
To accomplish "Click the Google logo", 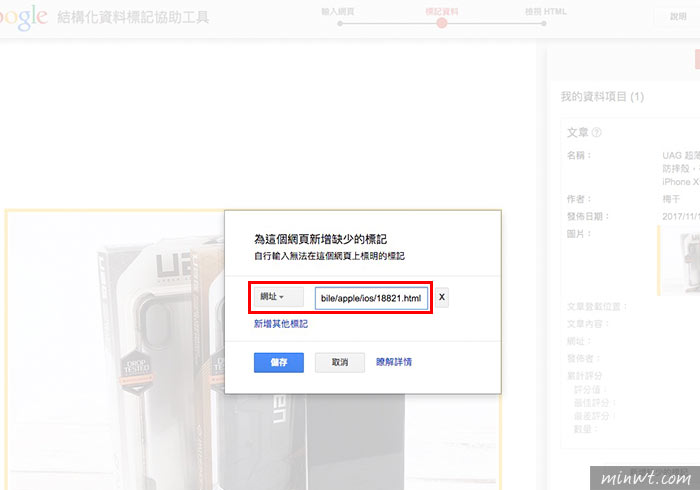I will (x=23, y=18).
